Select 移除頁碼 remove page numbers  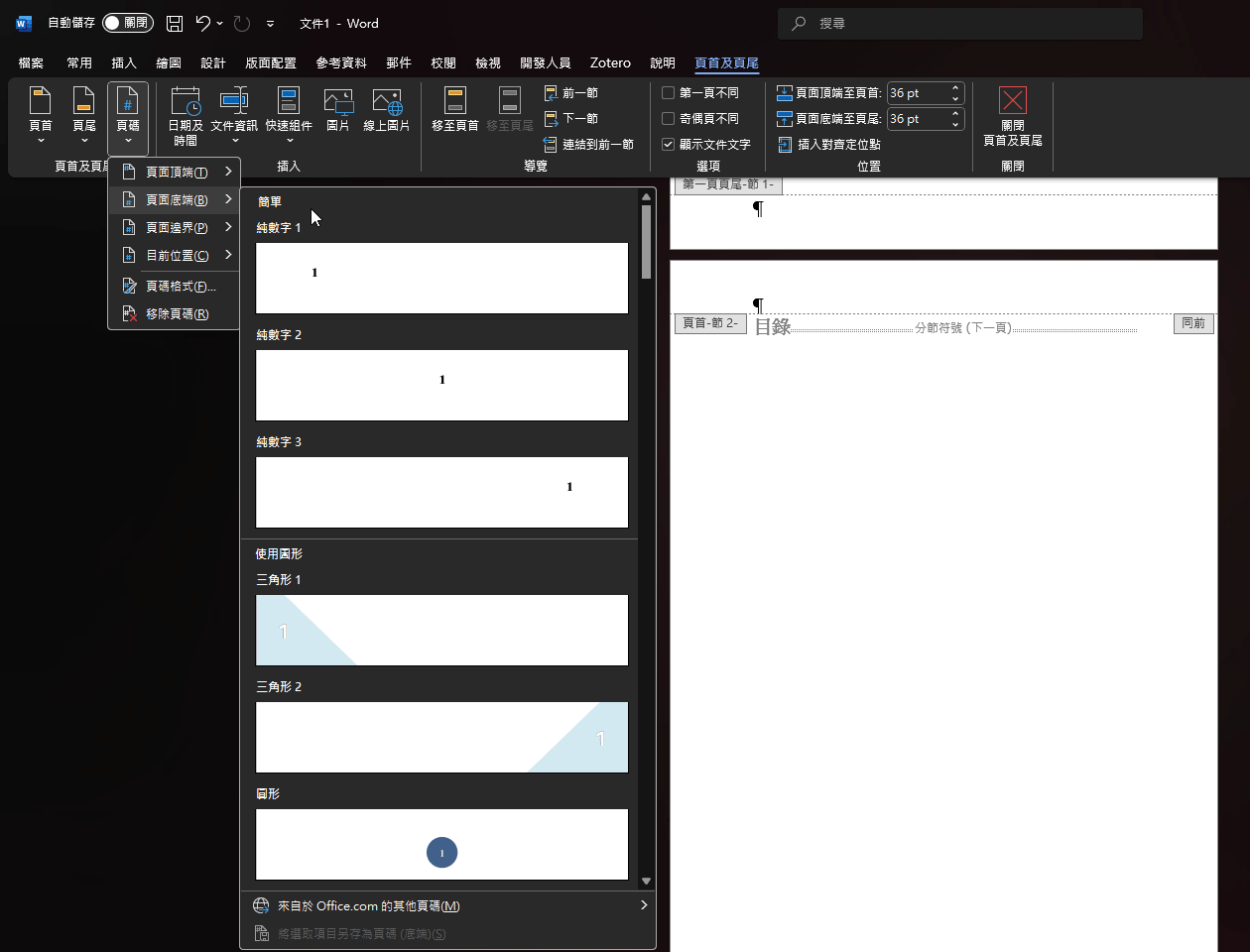[x=175, y=313]
